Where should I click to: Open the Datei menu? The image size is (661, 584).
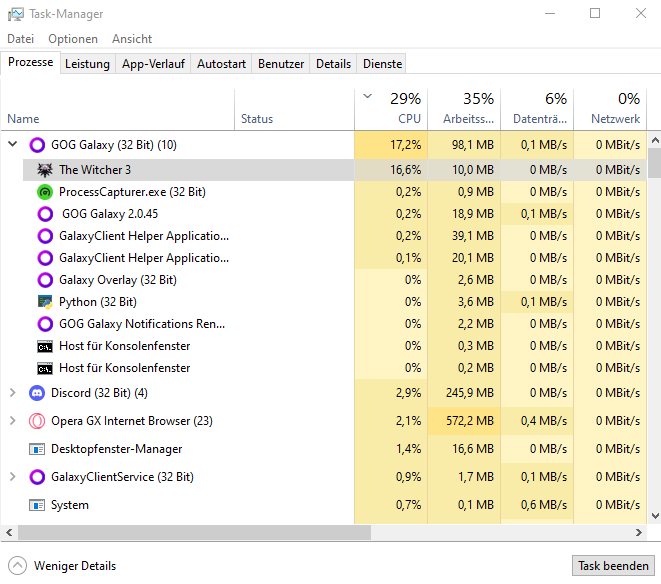[20, 39]
